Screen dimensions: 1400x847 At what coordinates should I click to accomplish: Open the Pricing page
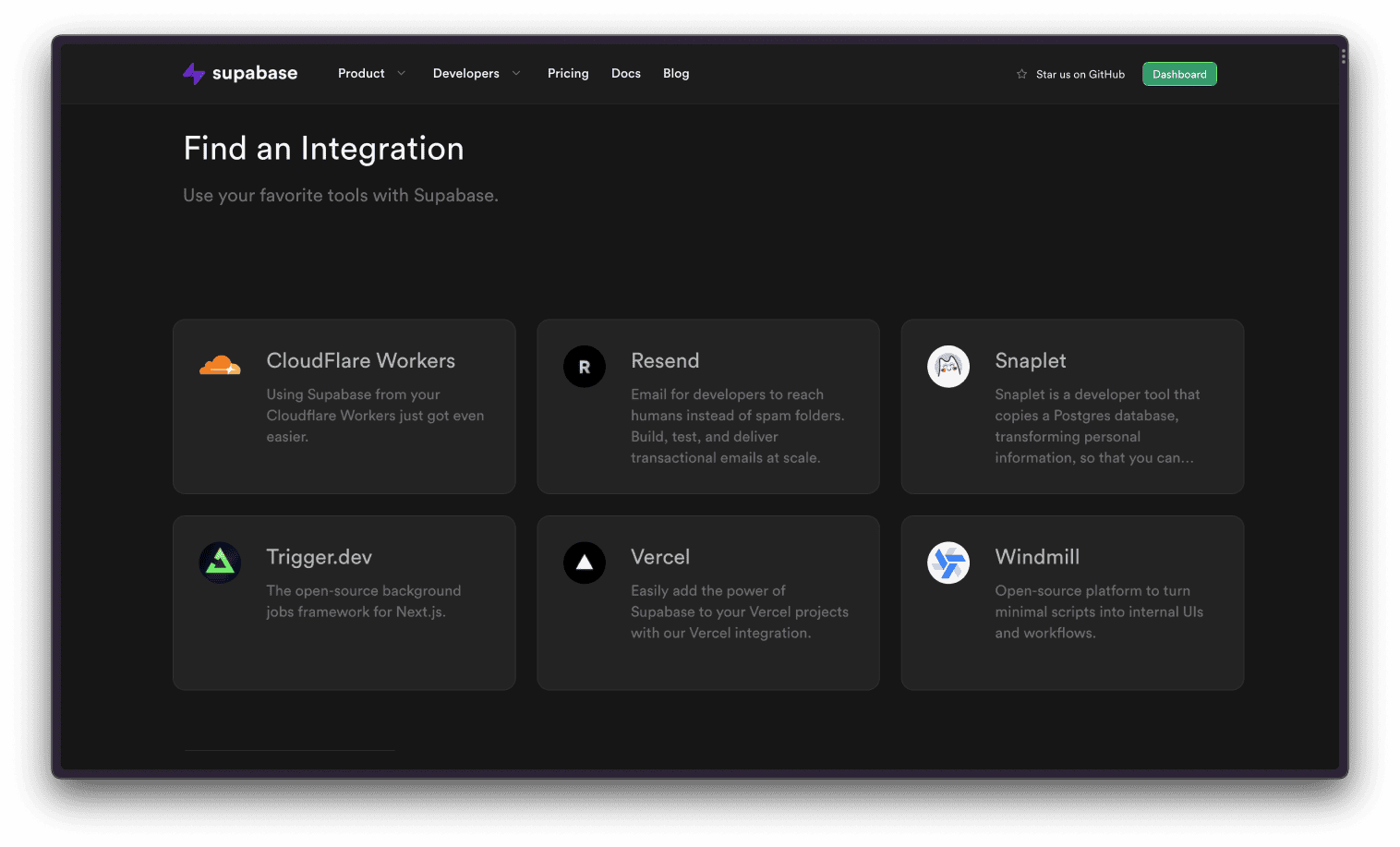click(568, 74)
